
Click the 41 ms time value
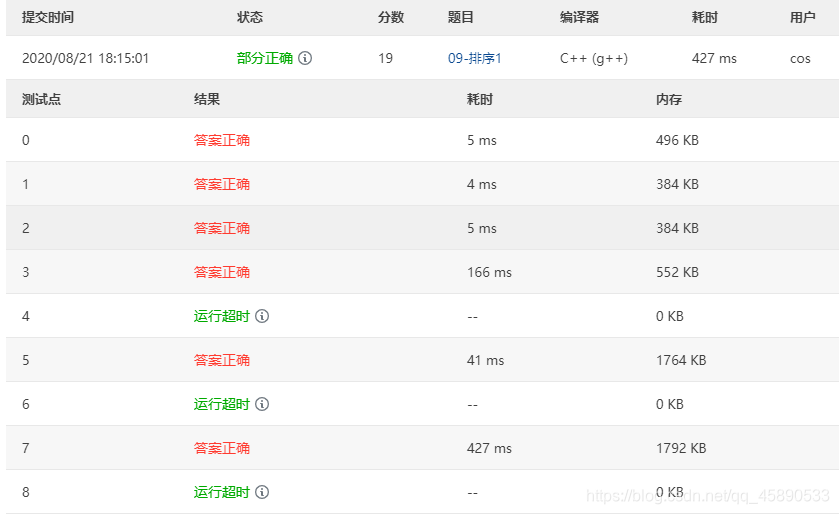485,360
